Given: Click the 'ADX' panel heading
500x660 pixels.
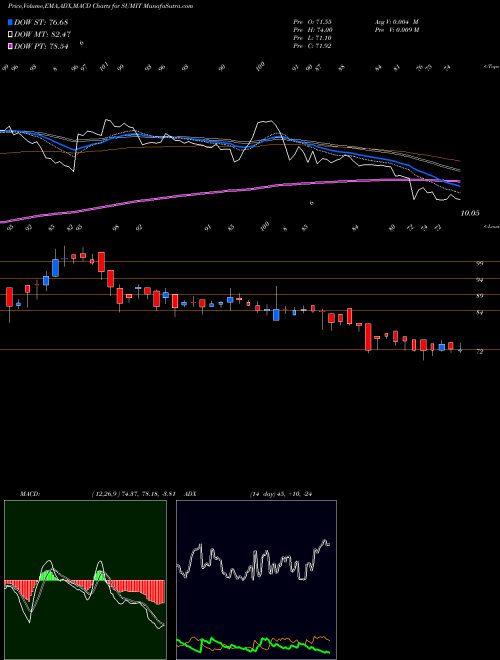Looking at the screenshot, I should (190, 494).
